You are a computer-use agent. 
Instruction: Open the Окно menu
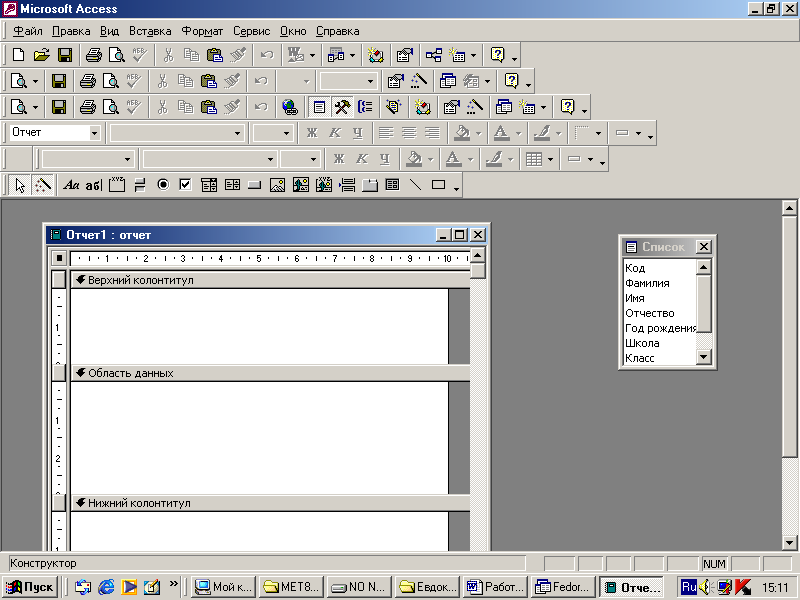point(293,31)
